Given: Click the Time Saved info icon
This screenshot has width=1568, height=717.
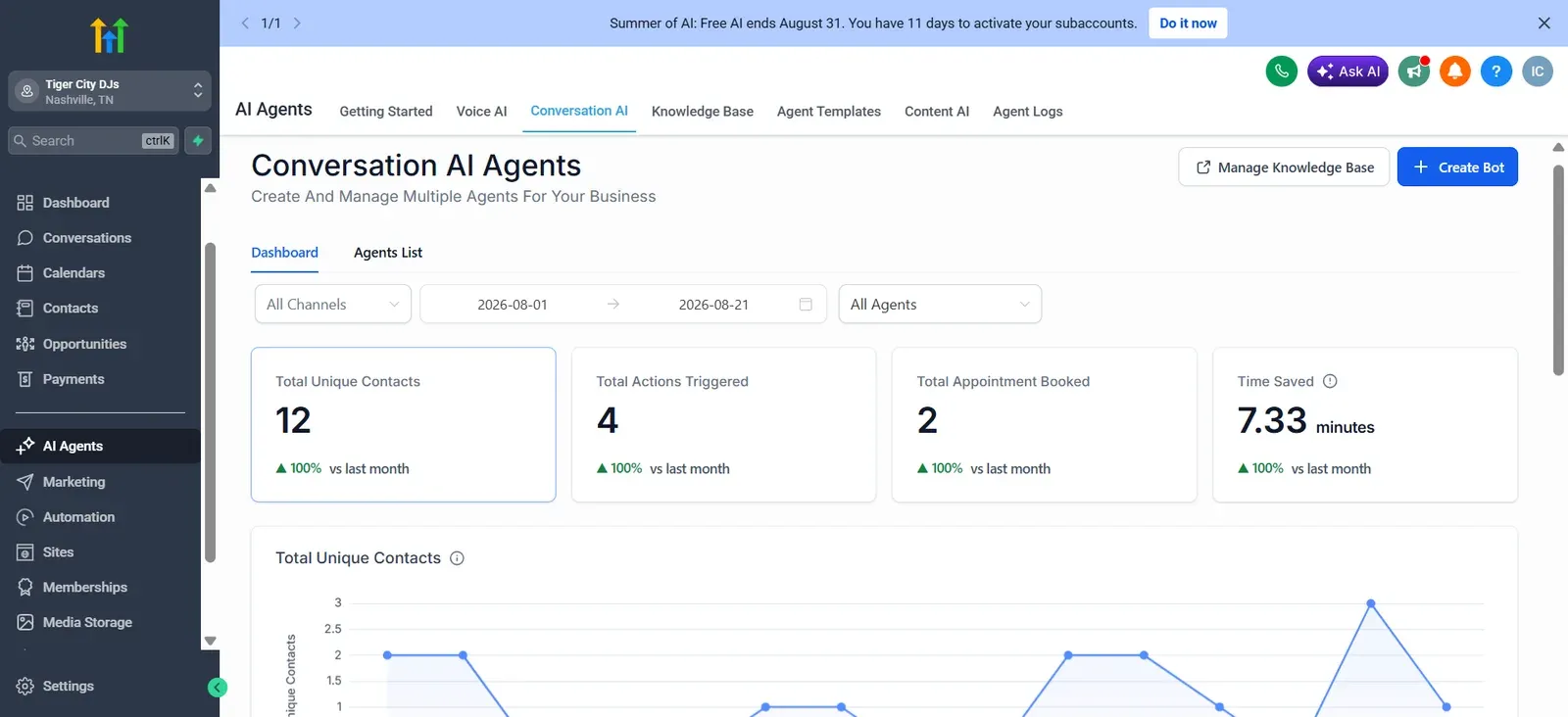Looking at the screenshot, I should [x=1330, y=382].
